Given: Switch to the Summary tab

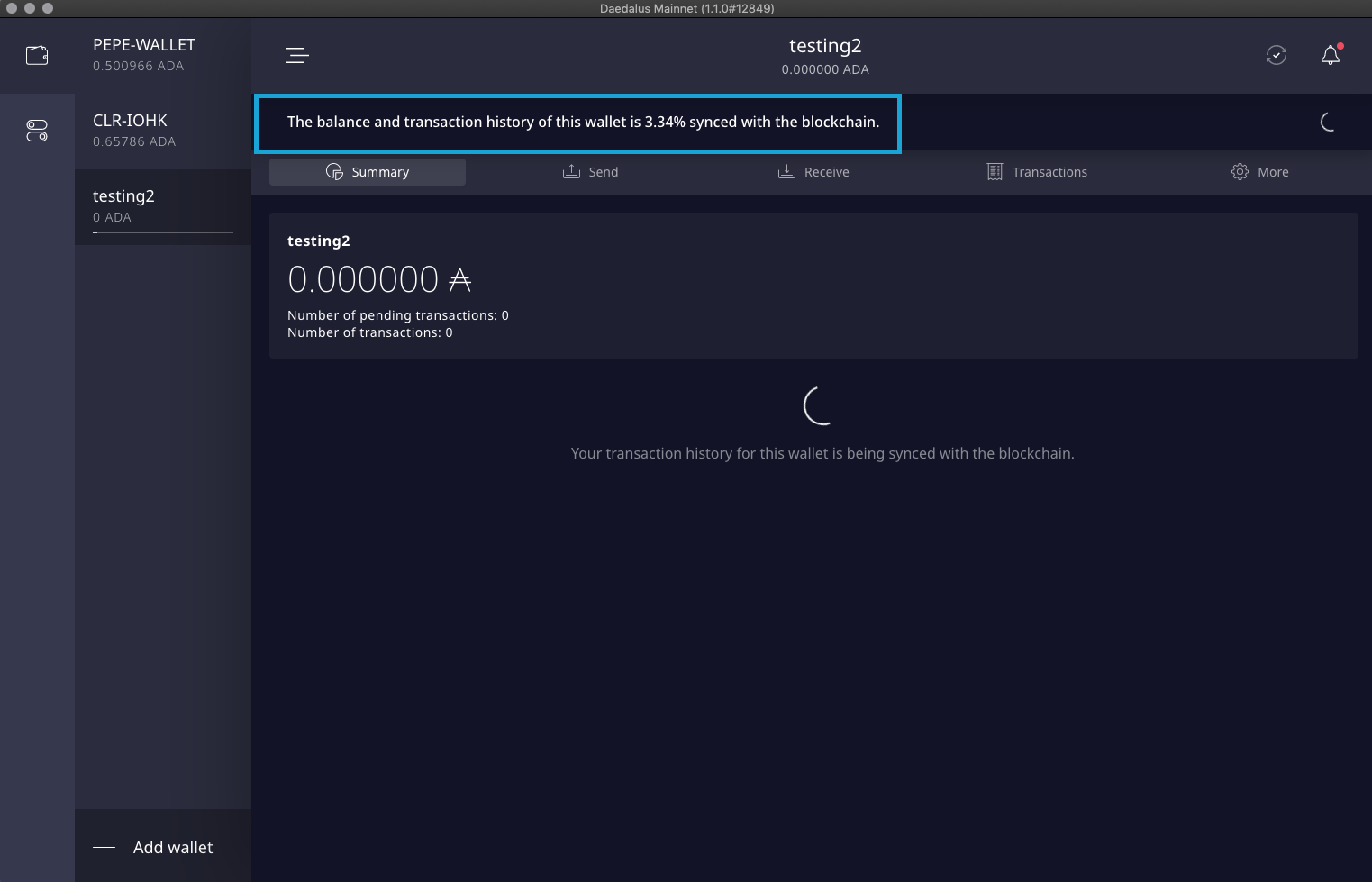Looking at the screenshot, I should [x=368, y=172].
